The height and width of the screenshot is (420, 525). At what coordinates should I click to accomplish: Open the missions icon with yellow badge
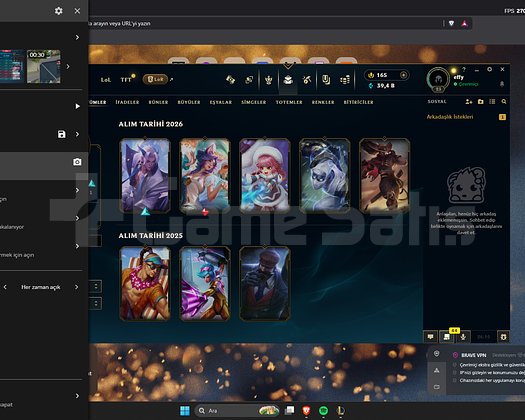447,337
